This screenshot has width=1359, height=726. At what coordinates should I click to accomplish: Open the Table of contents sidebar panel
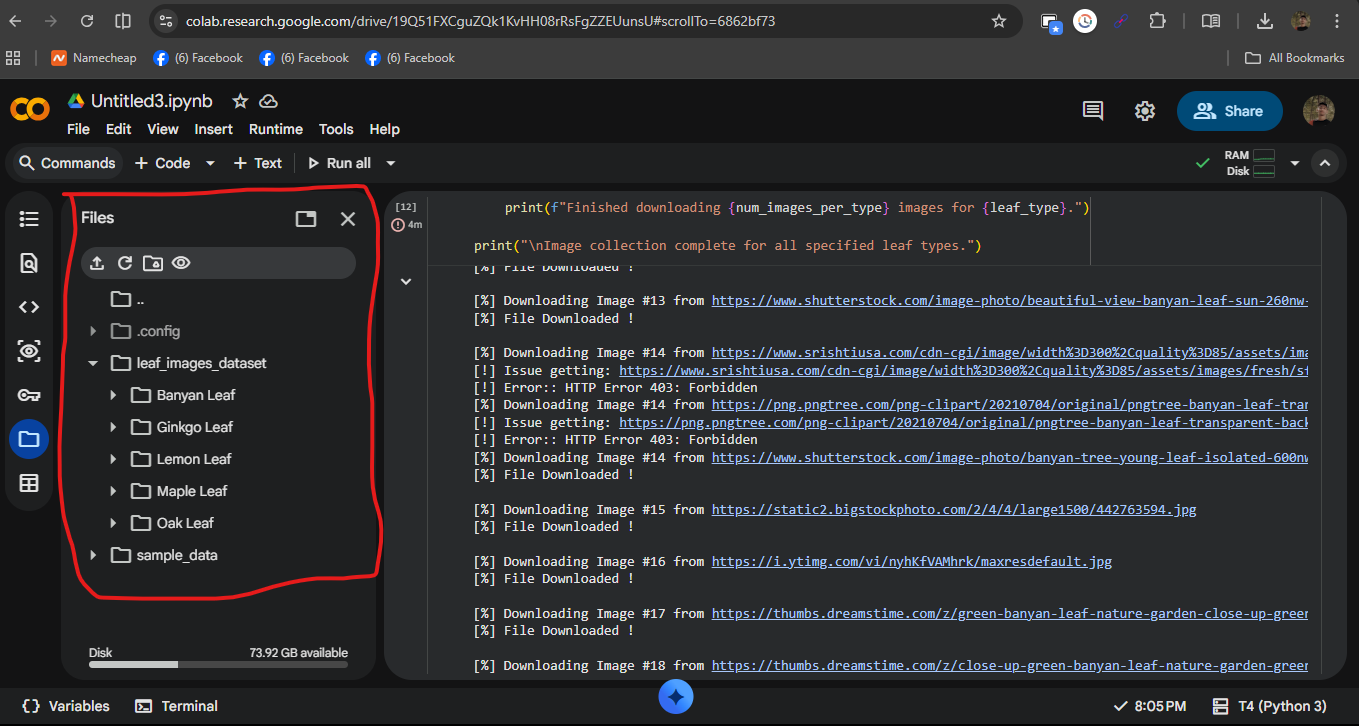click(x=29, y=219)
